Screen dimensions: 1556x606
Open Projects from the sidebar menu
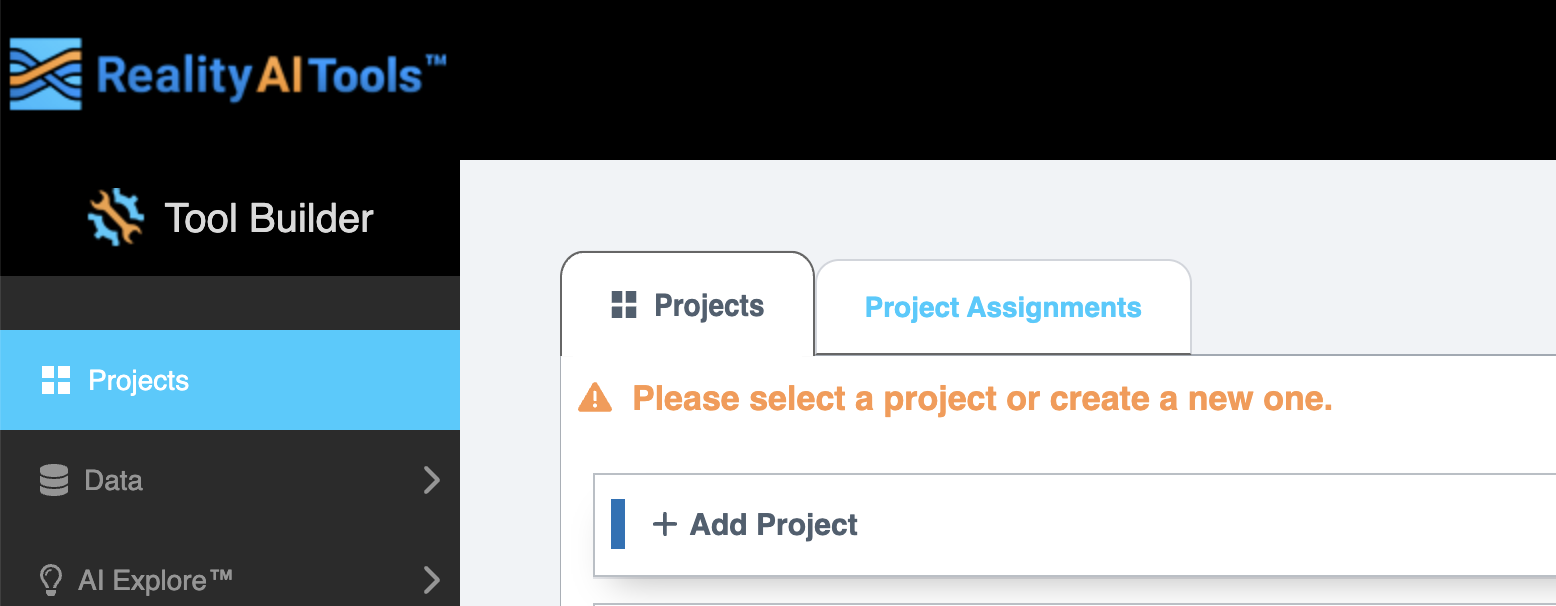click(138, 380)
